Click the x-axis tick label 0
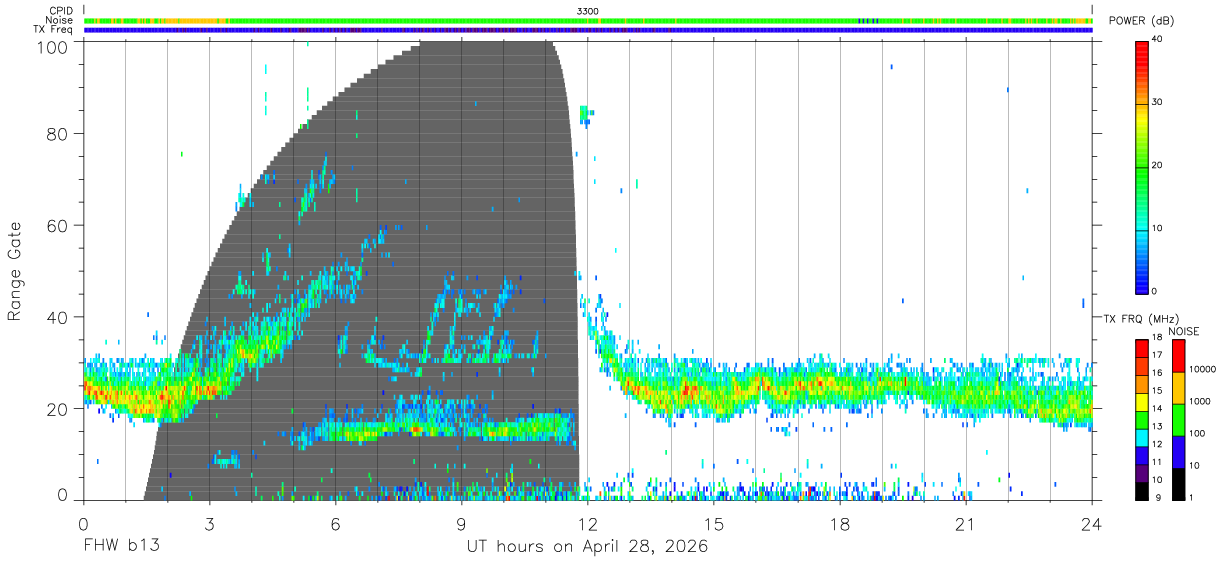The height and width of the screenshot is (567, 1228). (x=83, y=524)
